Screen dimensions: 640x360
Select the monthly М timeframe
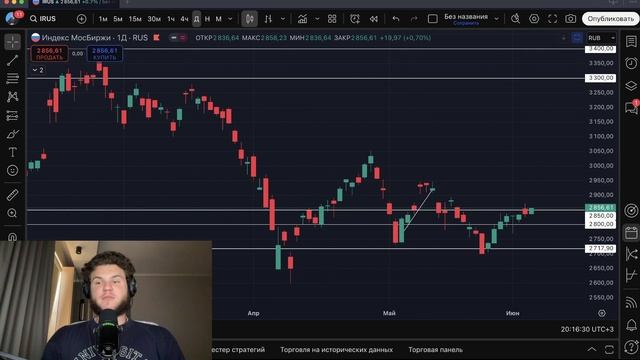(219, 19)
